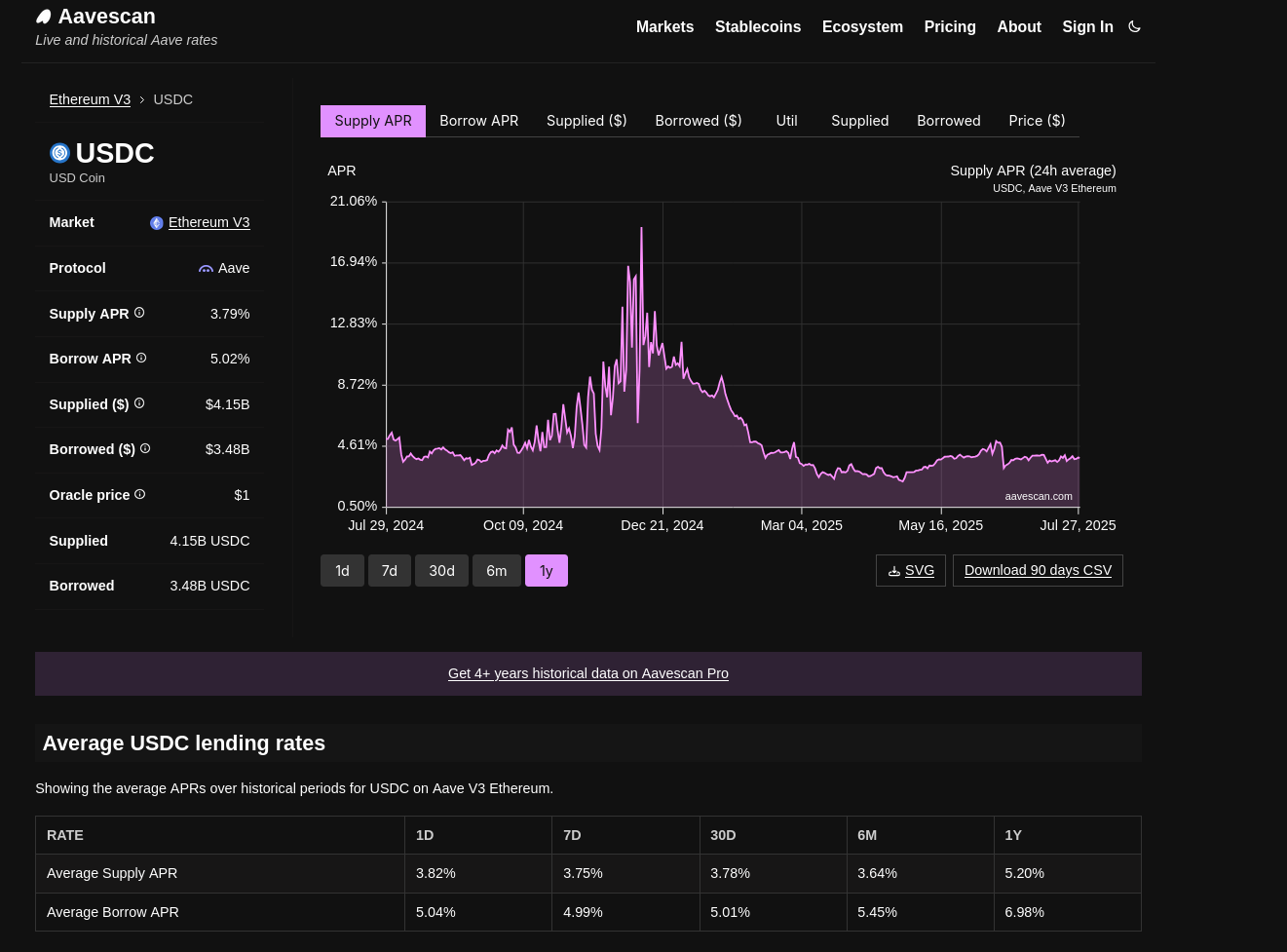Click the Borrowed value 3.48B USDC
Screen dimensions: 1287x952
coord(209,586)
